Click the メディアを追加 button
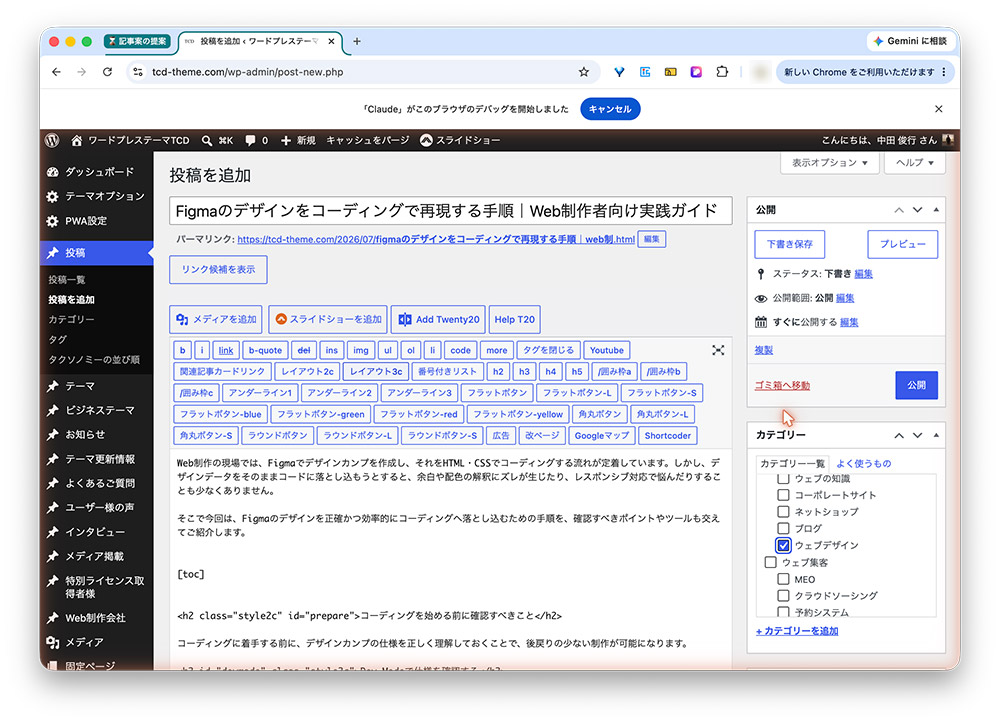The height and width of the screenshot is (723, 1000). tap(216, 319)
